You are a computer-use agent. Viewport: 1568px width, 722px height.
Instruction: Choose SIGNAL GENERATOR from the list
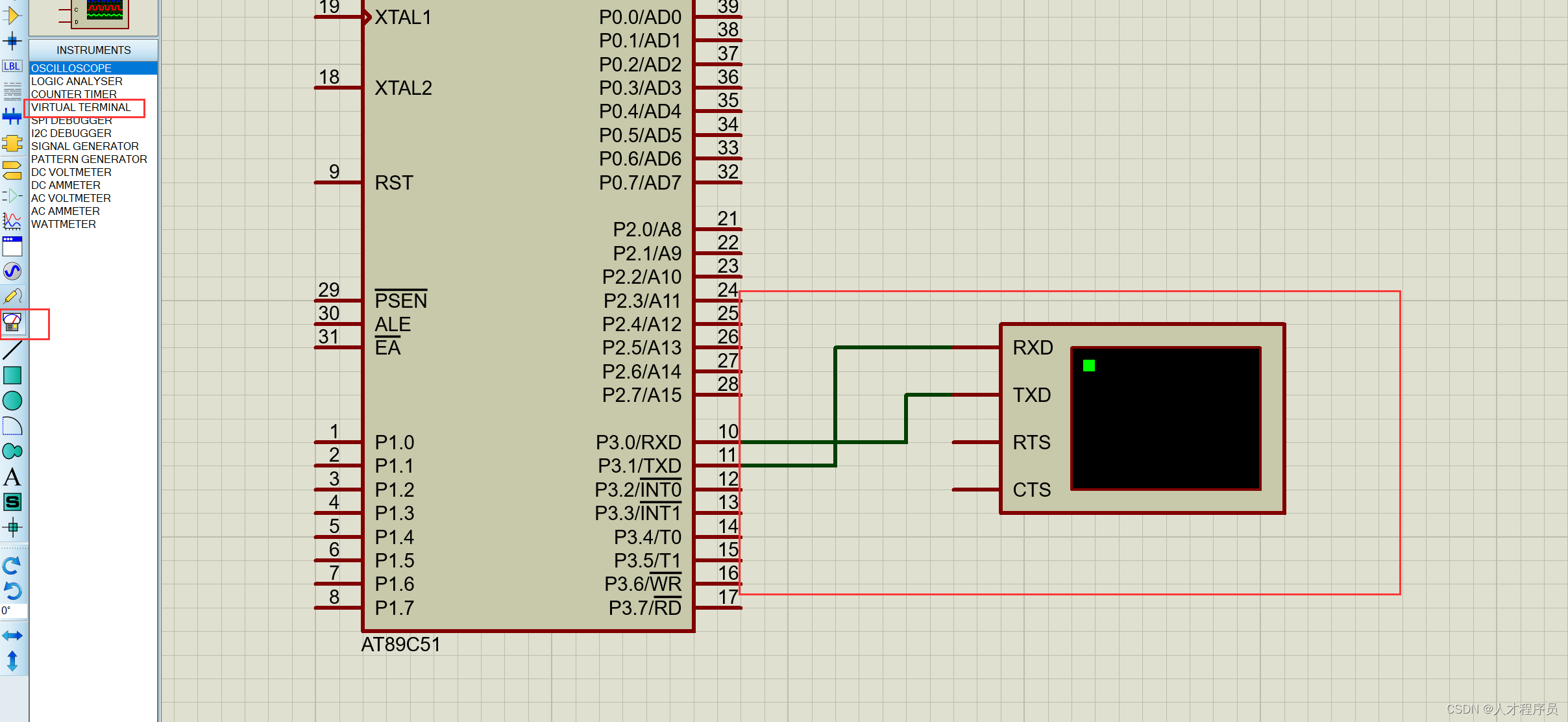coord(85,146)
